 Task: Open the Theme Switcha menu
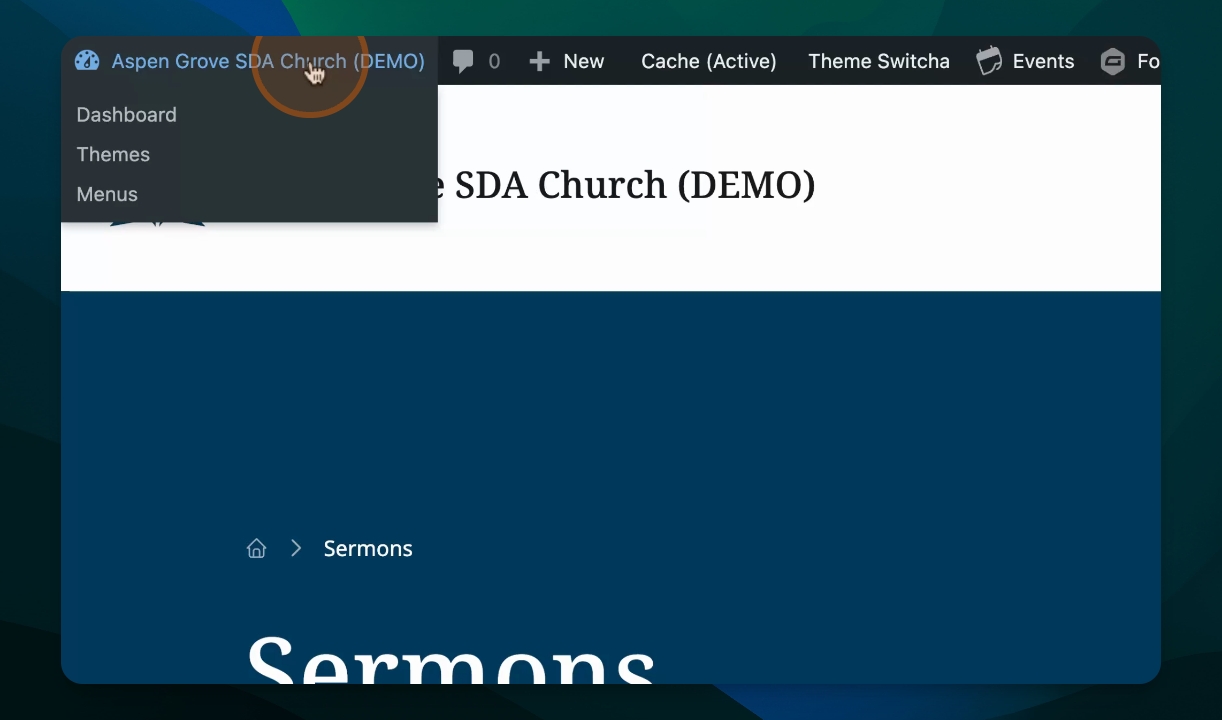pos(879,62)
